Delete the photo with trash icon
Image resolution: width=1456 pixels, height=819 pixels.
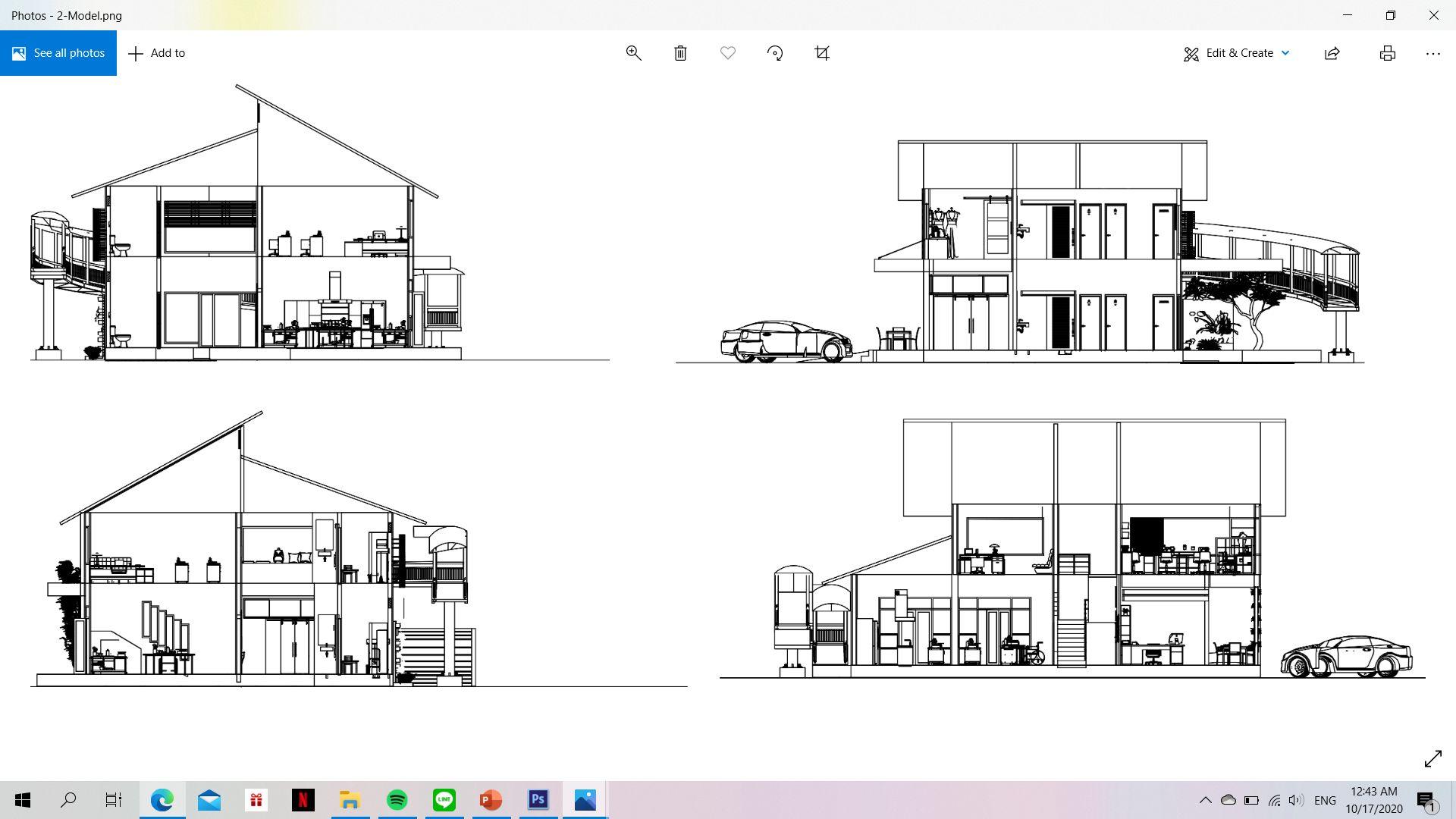680,53
